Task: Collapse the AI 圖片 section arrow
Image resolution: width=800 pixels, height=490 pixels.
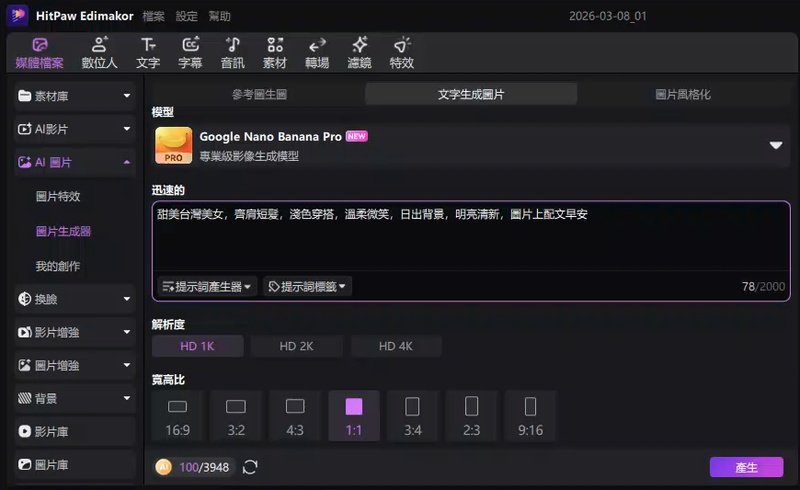Action: point(127,162)
